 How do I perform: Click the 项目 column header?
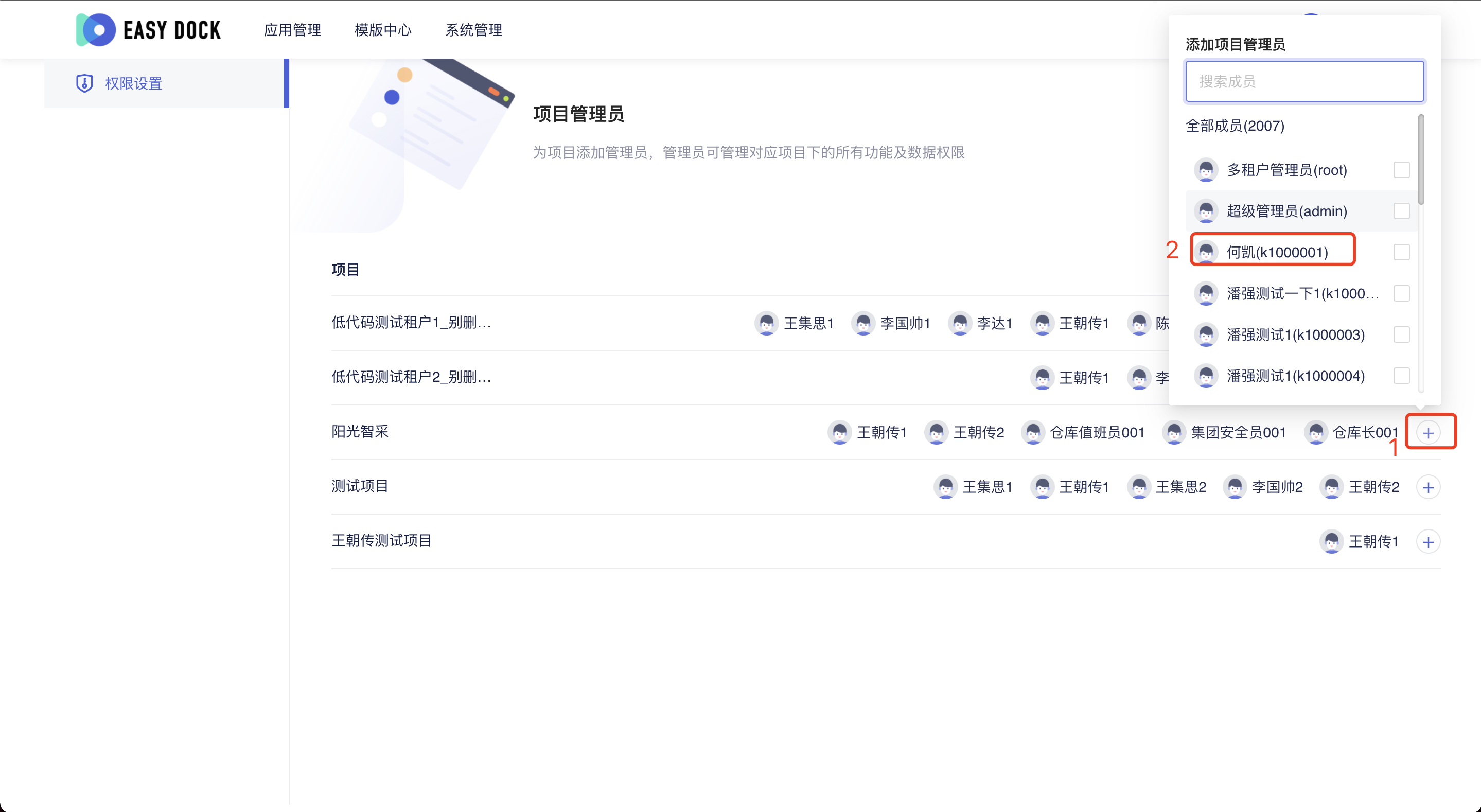[x=345, y=270]
